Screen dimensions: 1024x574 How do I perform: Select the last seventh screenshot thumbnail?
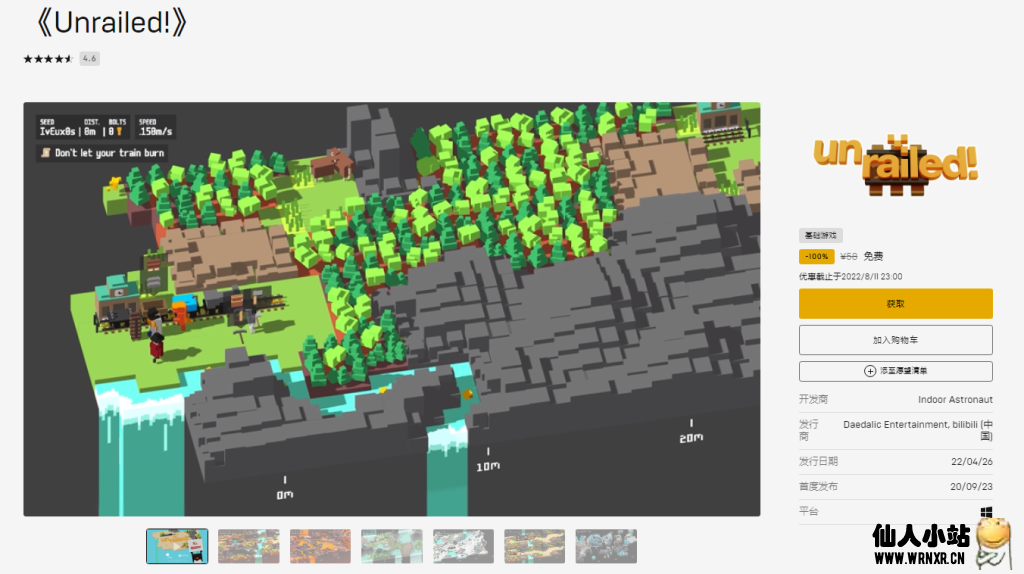(606, 546)
